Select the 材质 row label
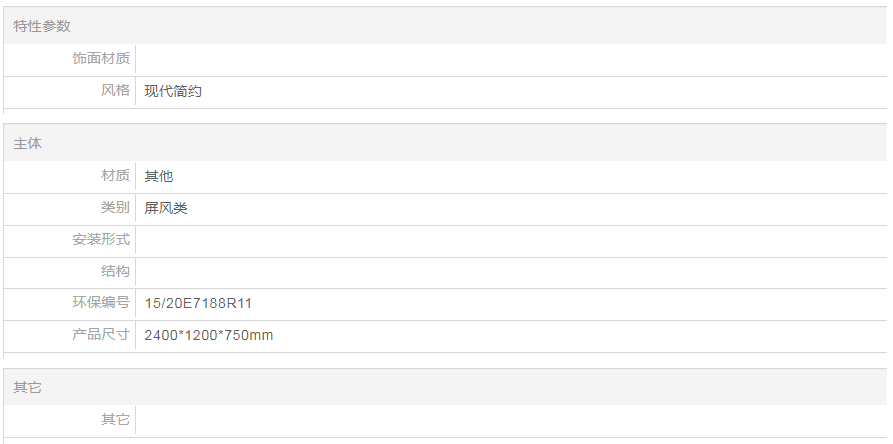This screenshot has height=444, width=893. click(x=115, y=176)
